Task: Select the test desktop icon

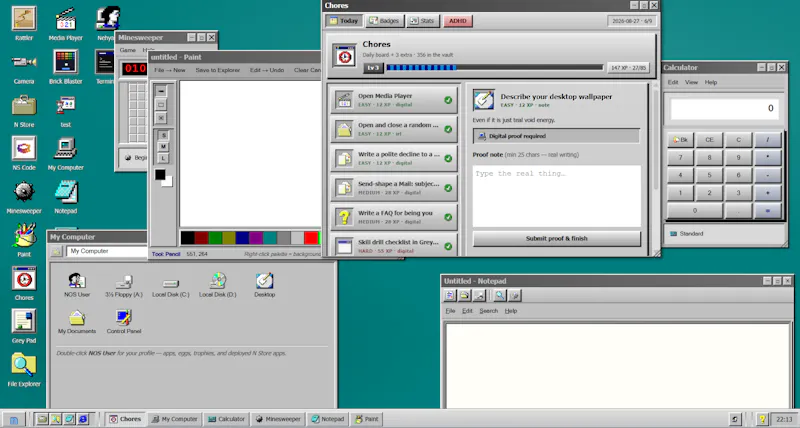Action: (x=66, y=110)
